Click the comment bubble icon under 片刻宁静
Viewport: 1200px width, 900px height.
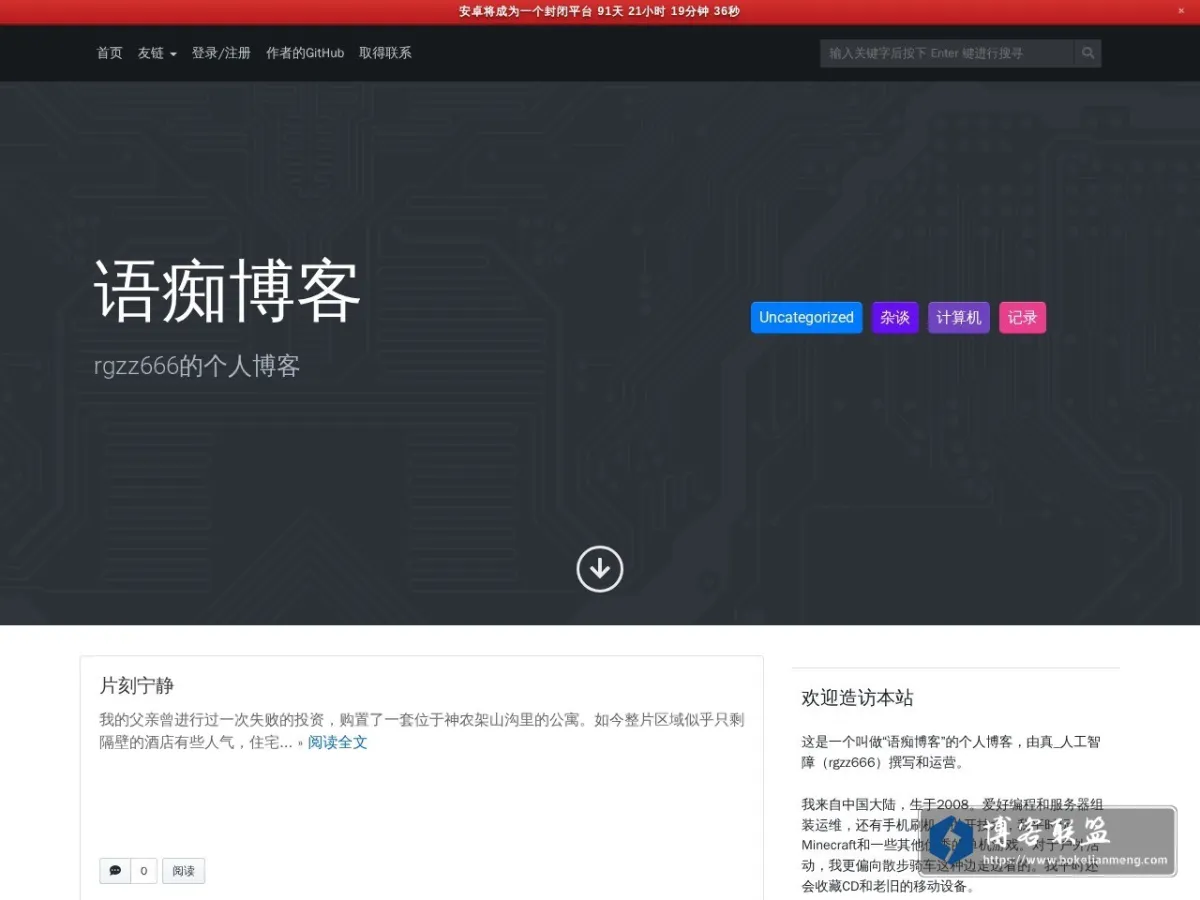click(115, 871)
